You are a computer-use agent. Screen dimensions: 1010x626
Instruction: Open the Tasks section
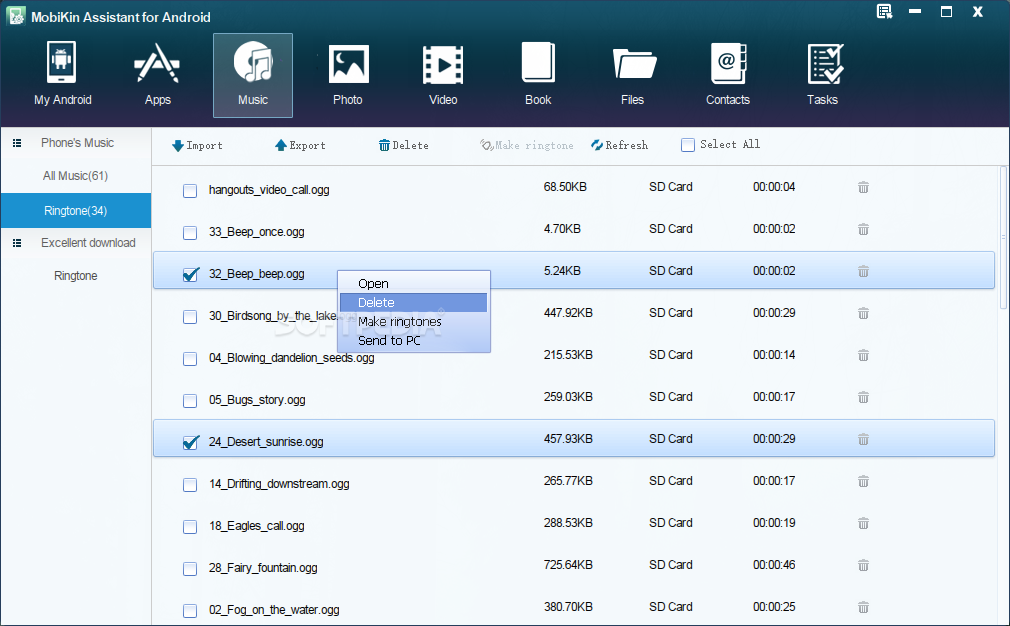tap(823, 74)
